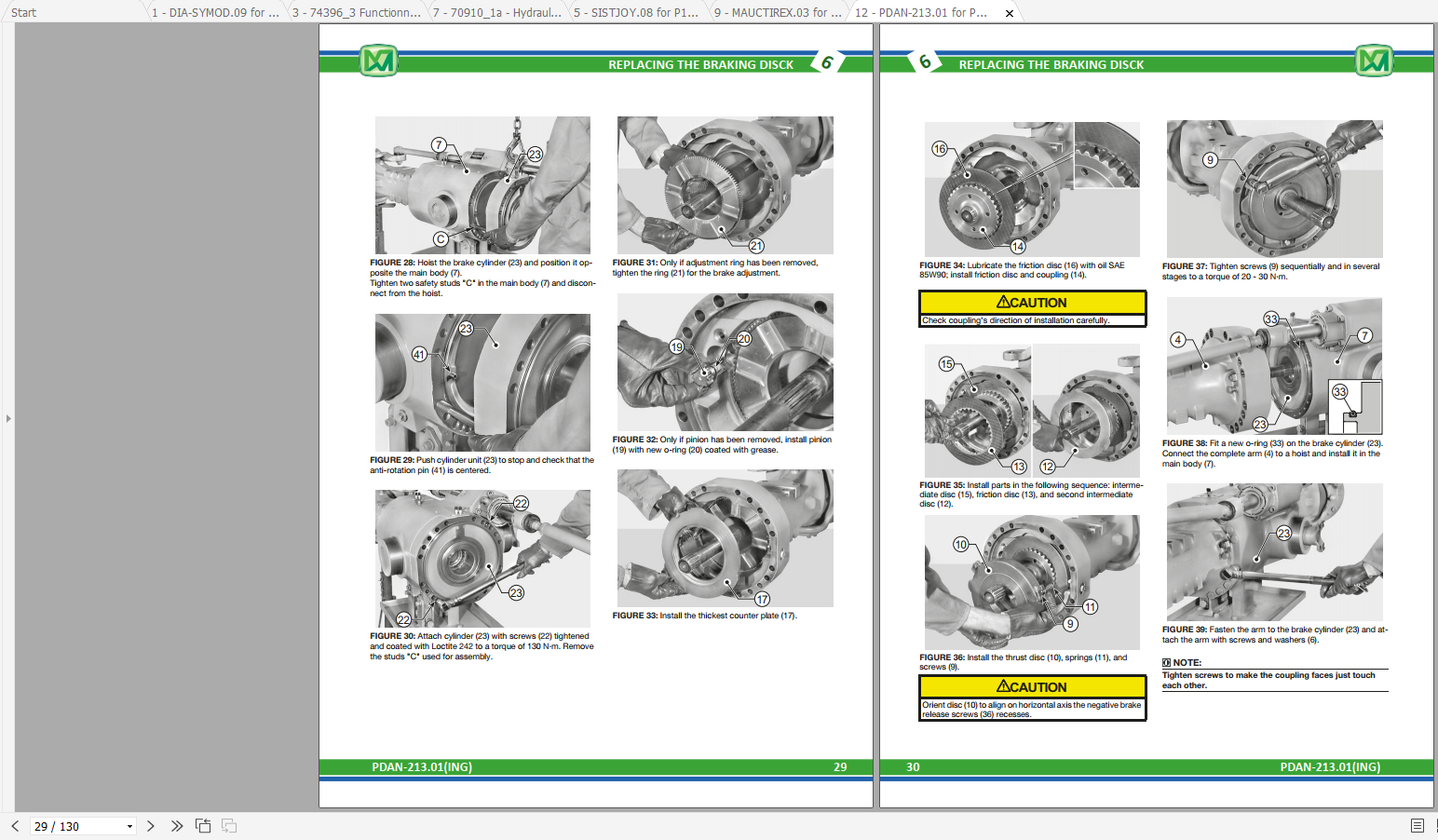Screen dimensions: 1438x840
Task: Jump to the last page using the double arrow
Action: click(x=177, y=825)
